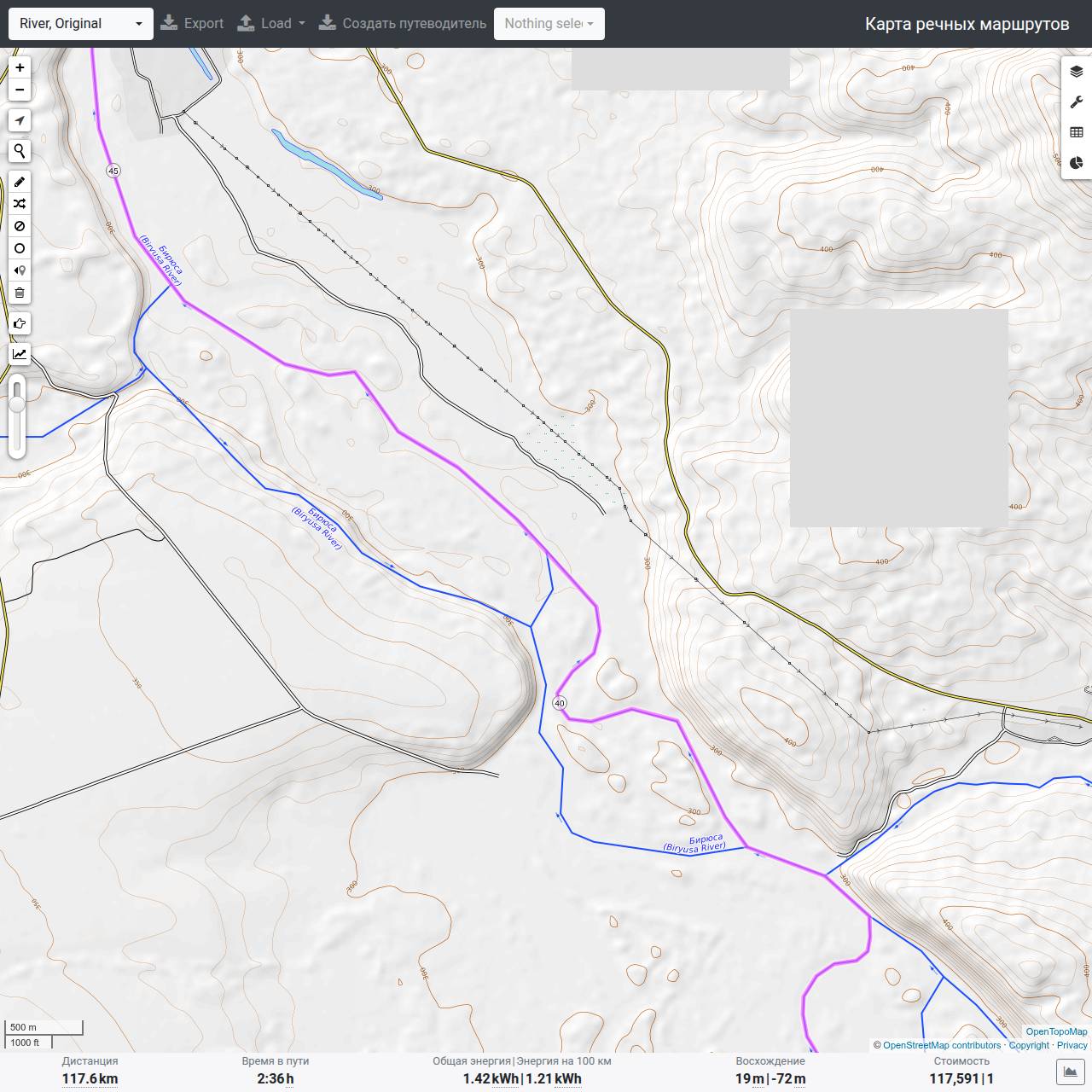Expand the Load dropdown menu
This screenshot has width=1092, height=1092.
[270, 24]
